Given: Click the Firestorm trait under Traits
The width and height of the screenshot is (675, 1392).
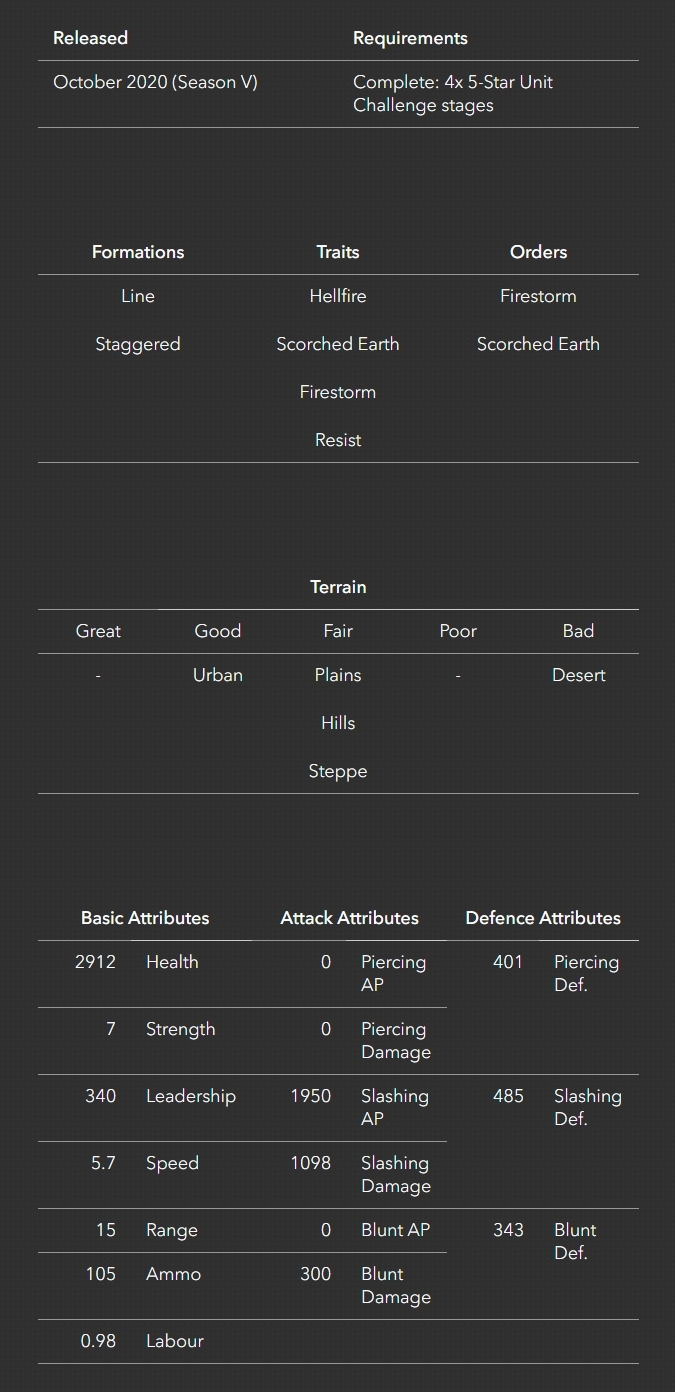Looking at the screenshot, I should click(x=338, y=392).
